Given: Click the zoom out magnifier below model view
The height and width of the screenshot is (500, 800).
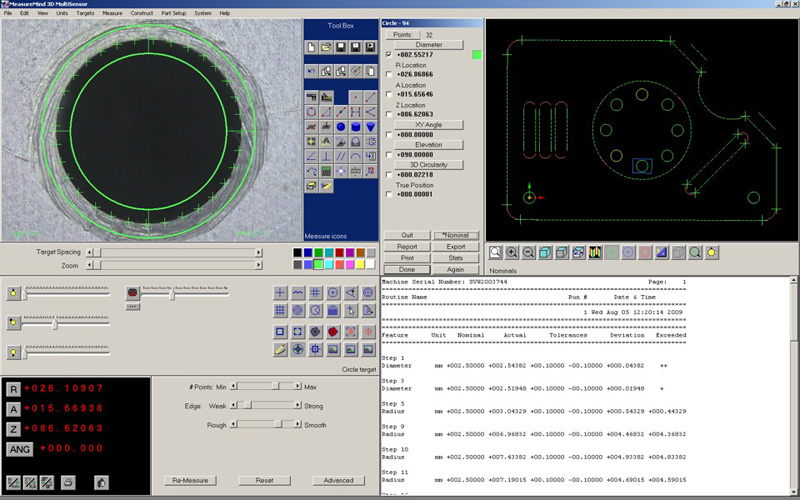Looking at the screenshot, I should 529,253.
